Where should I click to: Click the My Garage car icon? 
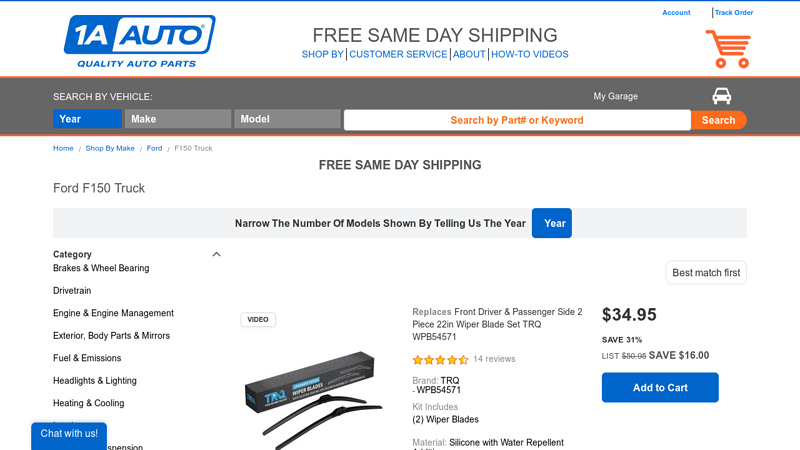(721, 96)
